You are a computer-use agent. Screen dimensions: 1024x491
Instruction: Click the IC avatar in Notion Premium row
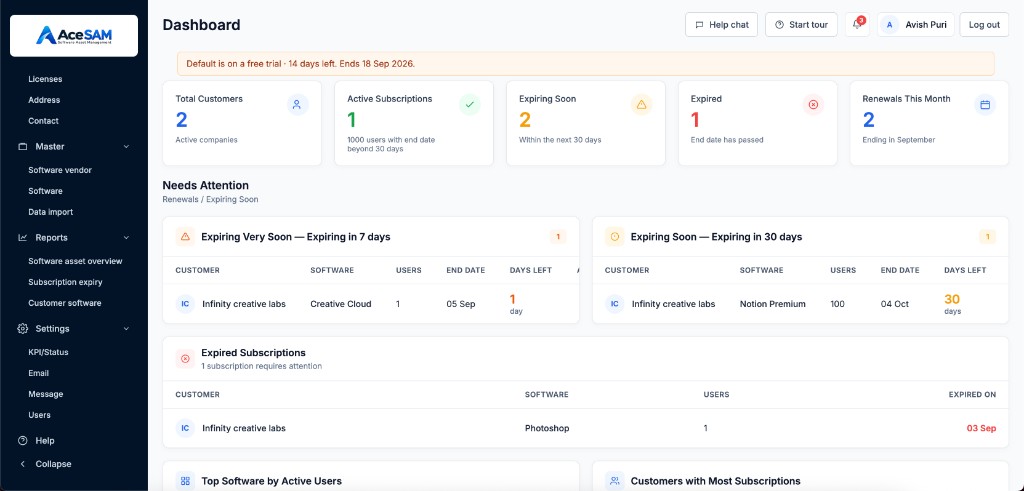pyautogui.click(x=615, y=304)
